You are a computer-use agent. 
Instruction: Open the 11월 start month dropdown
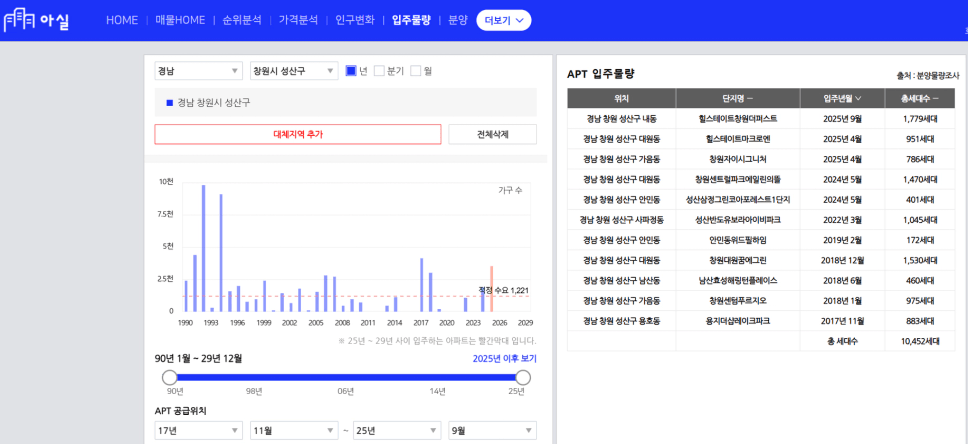pyautogui.click(x=294, y=430)
